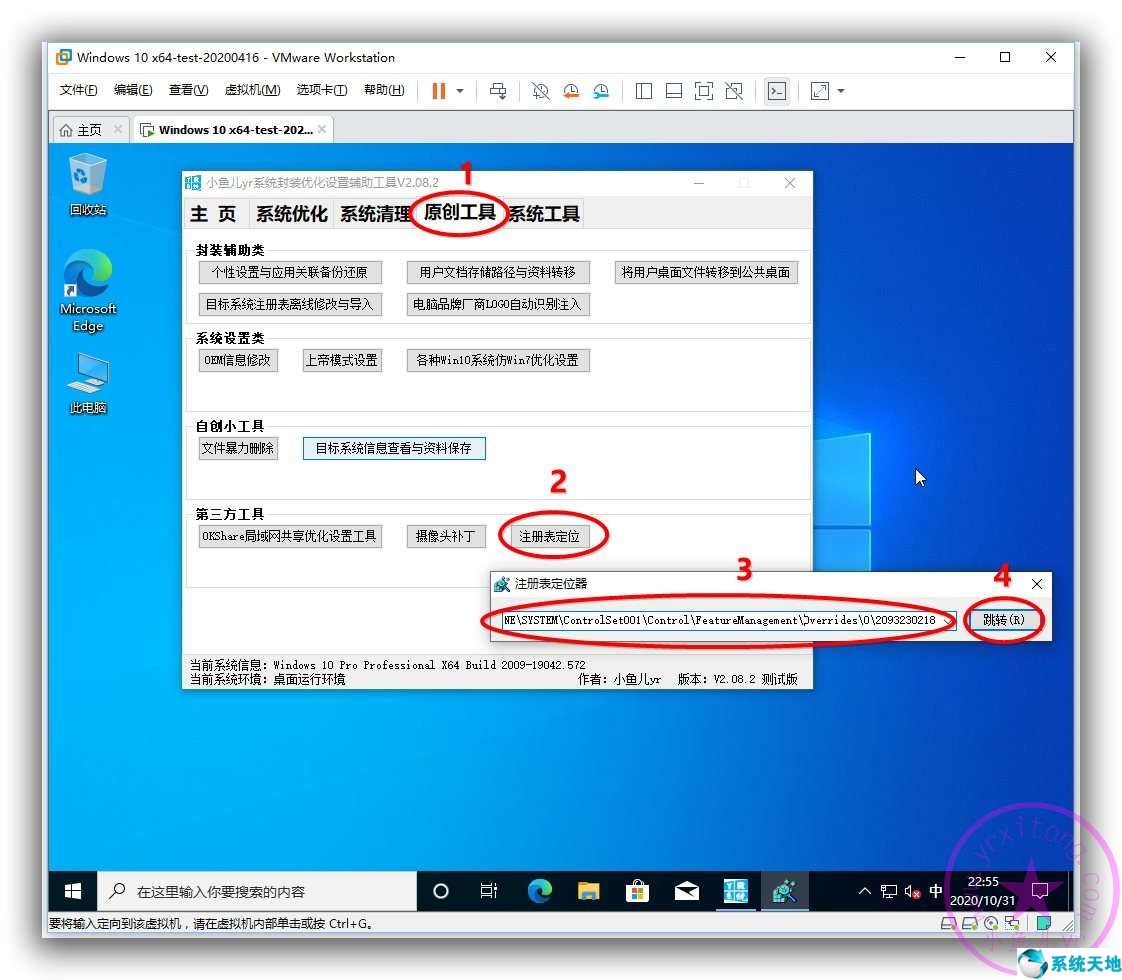1122x980 pixels.
Task: Select 上帝模式设置 in the settings section
Action: pyautogui.click(x=342, y=361)
